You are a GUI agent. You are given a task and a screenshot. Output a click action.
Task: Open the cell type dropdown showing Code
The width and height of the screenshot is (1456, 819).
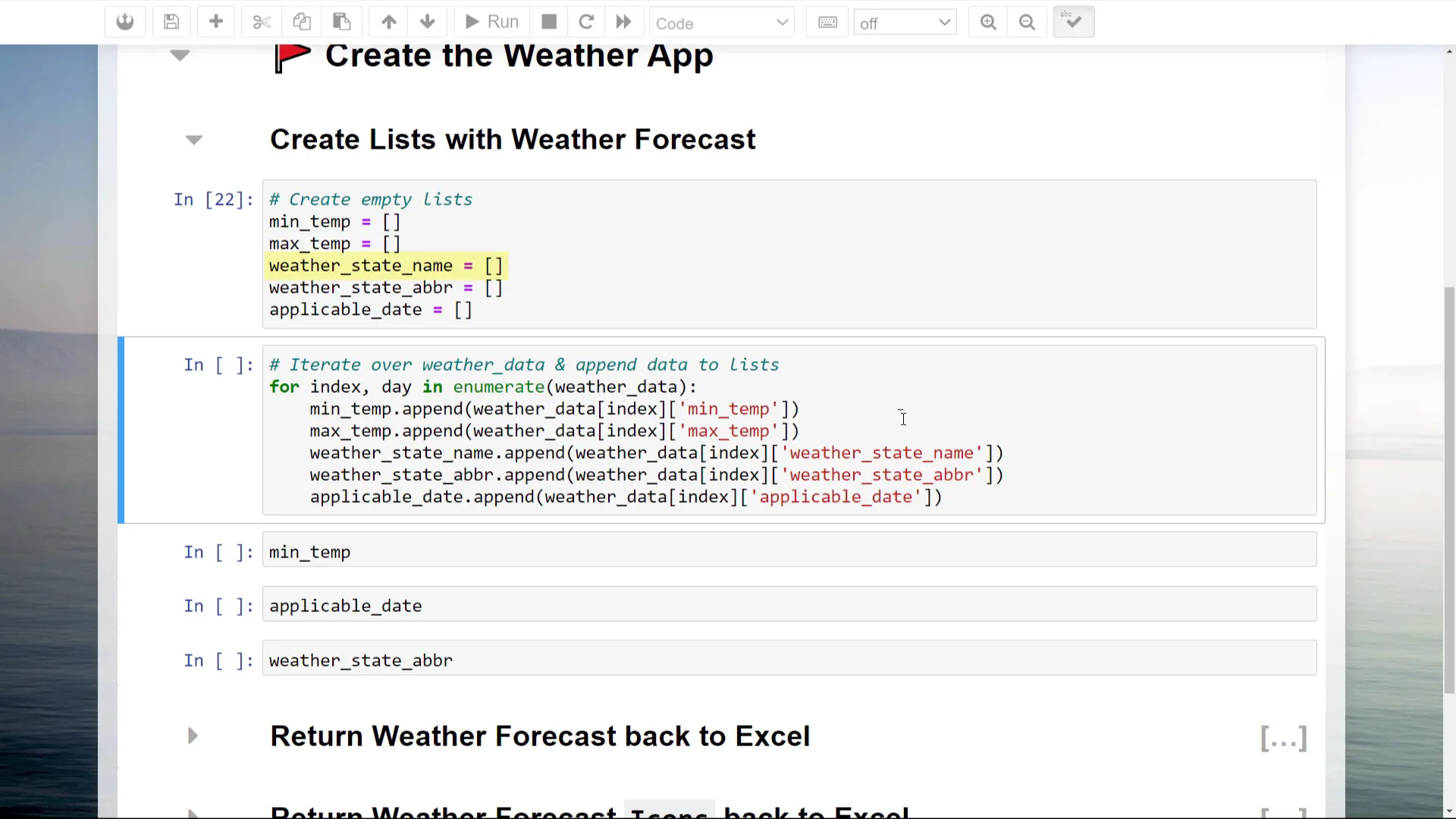tap(721, 23)
